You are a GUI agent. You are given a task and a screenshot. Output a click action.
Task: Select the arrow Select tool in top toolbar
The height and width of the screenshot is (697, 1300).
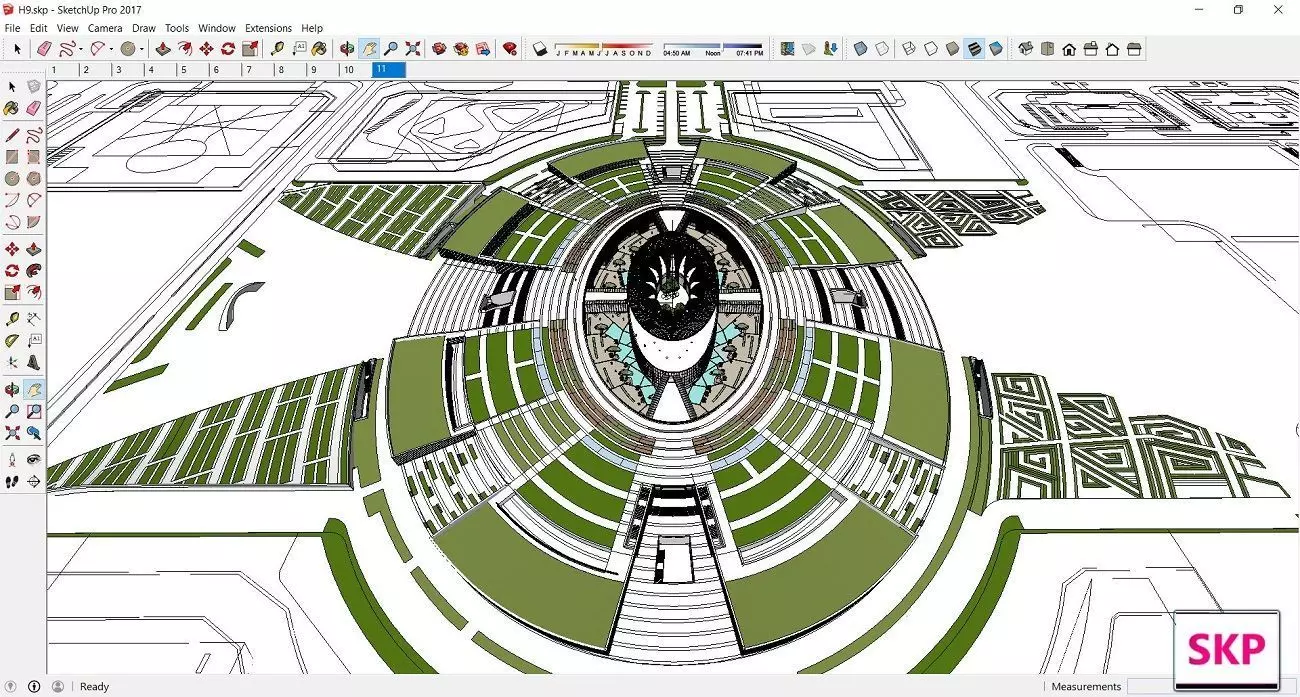tap(17, 48)
